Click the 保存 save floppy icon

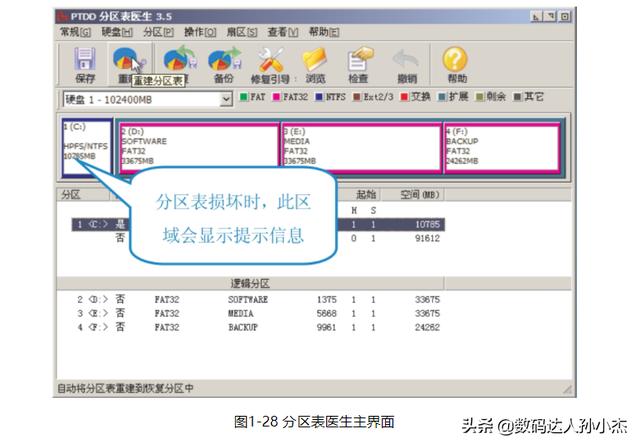coord(85,59)
